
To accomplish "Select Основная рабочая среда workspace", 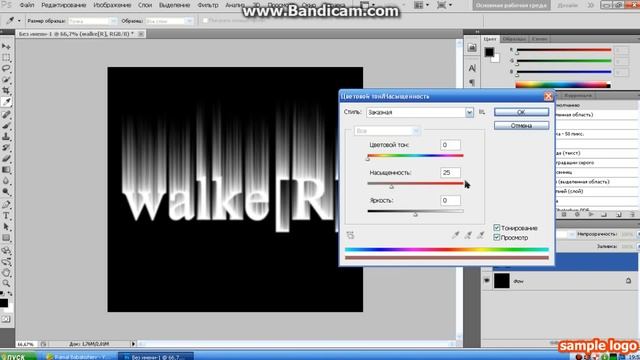I will pos(511,5).
